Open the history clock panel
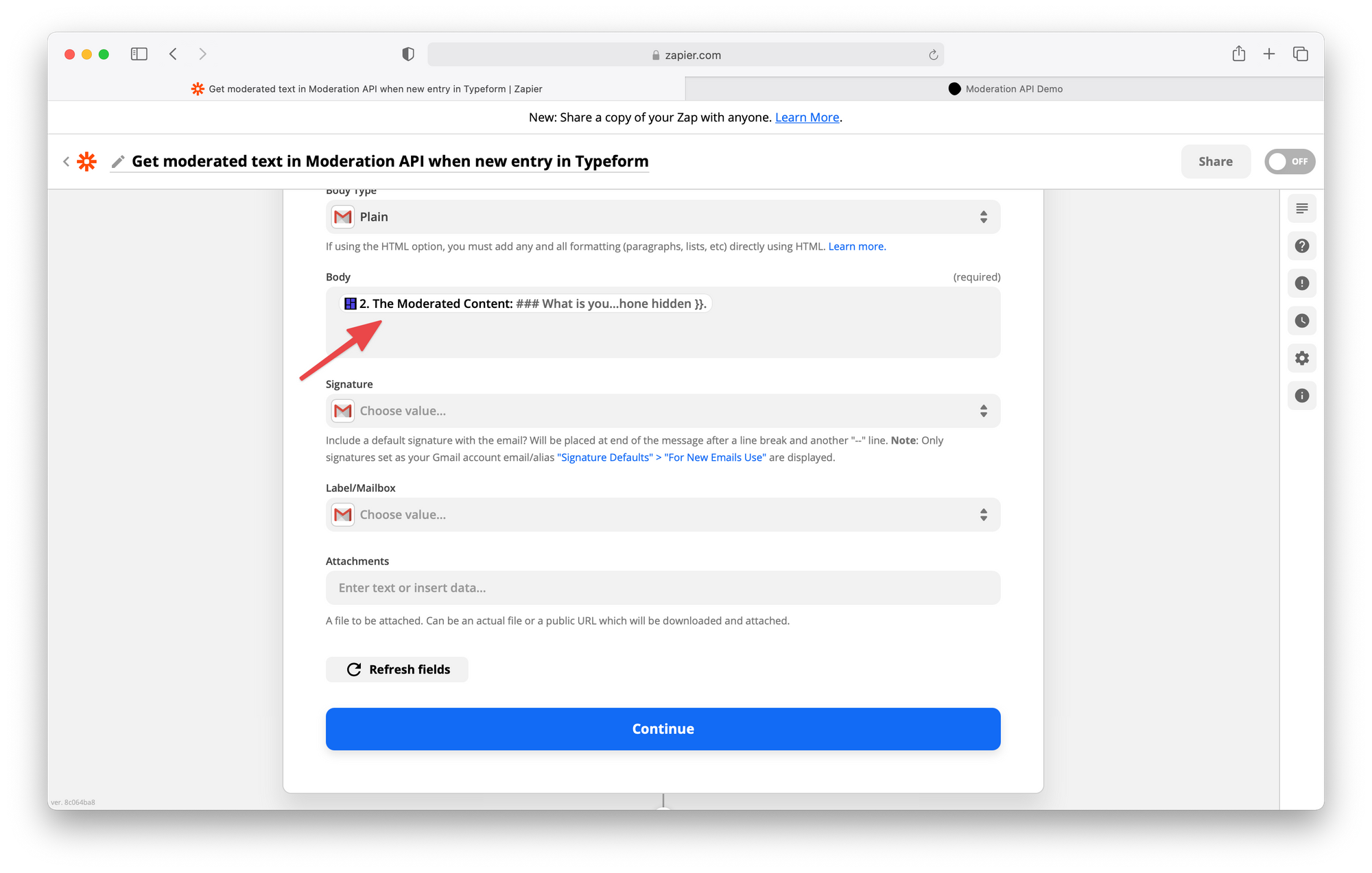Viewport: 1372px width, 873px height. click(x=1301, y=321)
